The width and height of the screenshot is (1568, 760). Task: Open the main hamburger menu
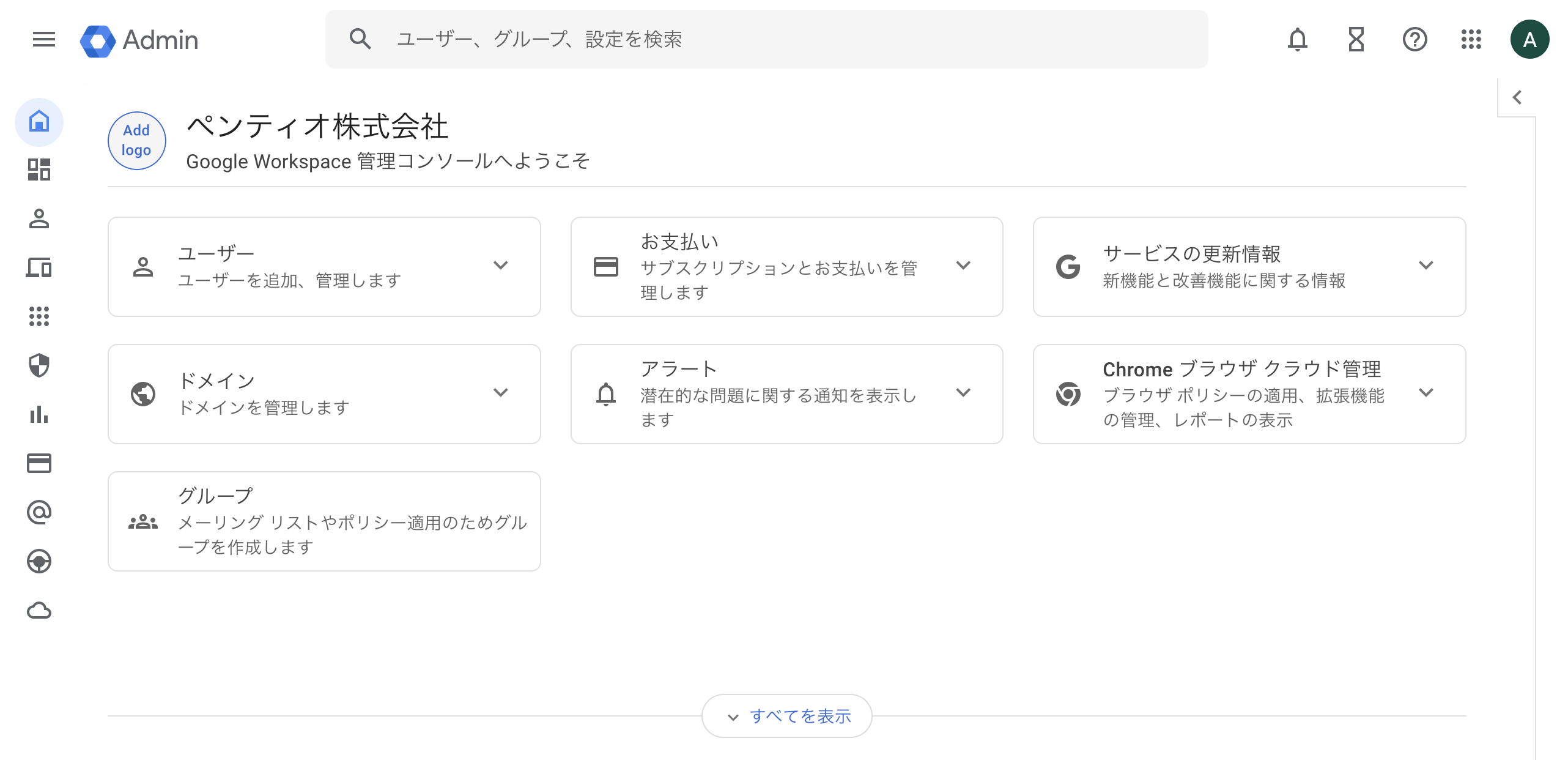click(x=43, y=40)
